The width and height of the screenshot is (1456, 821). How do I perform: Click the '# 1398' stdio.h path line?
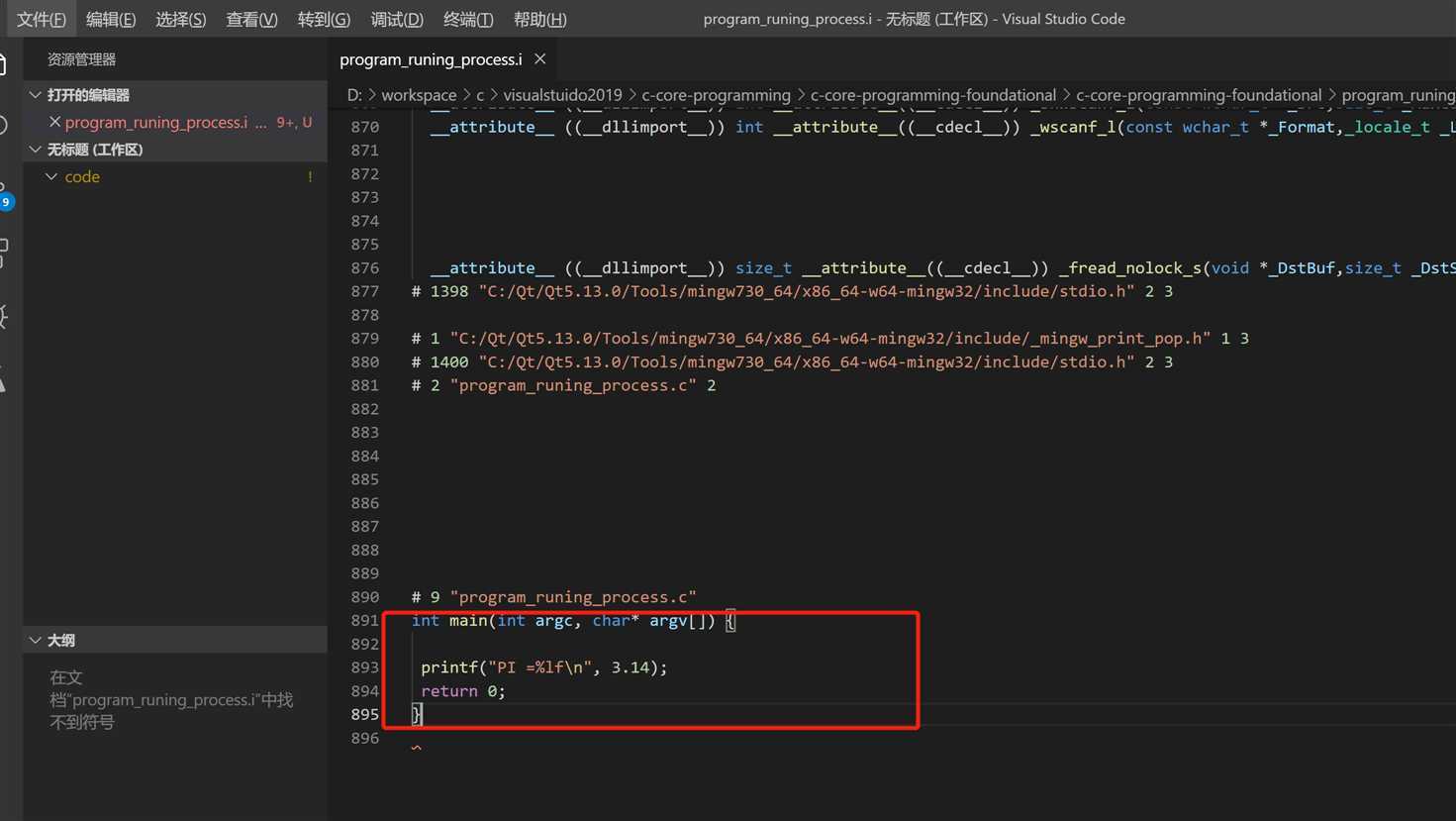tap(792, 291)
